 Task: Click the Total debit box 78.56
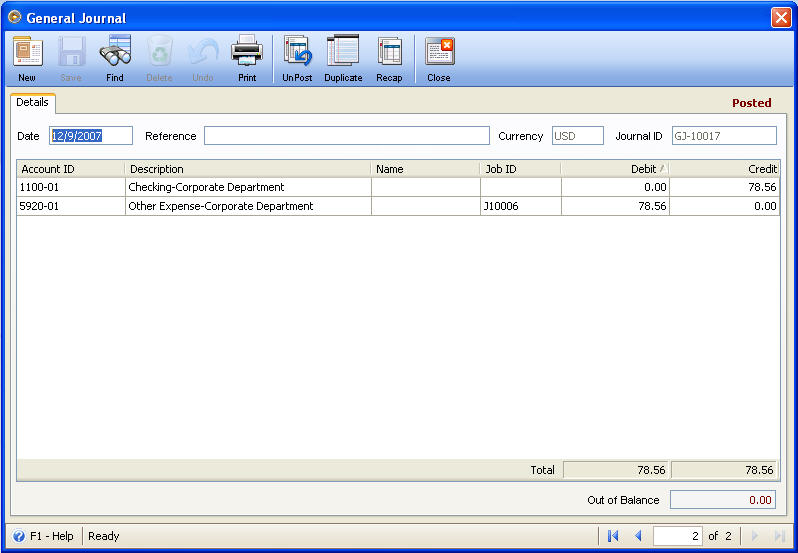pos(616,470)
